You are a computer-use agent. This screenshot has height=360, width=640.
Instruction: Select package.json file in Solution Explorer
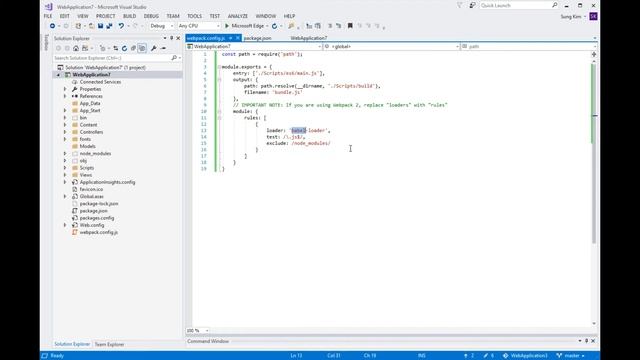[x=94, y=211]
